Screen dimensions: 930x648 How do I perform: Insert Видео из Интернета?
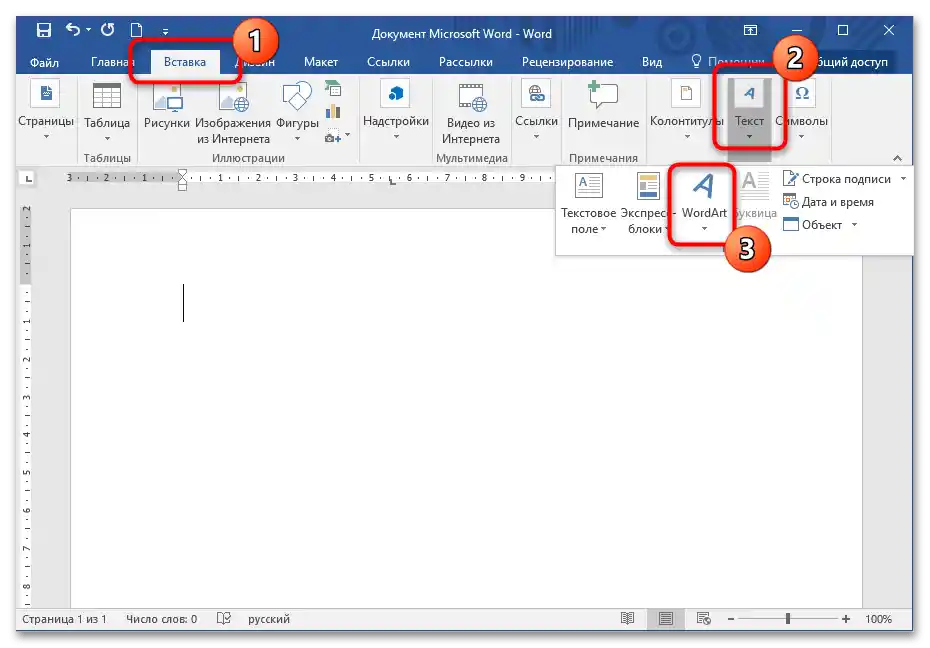[x=471, y=113]
